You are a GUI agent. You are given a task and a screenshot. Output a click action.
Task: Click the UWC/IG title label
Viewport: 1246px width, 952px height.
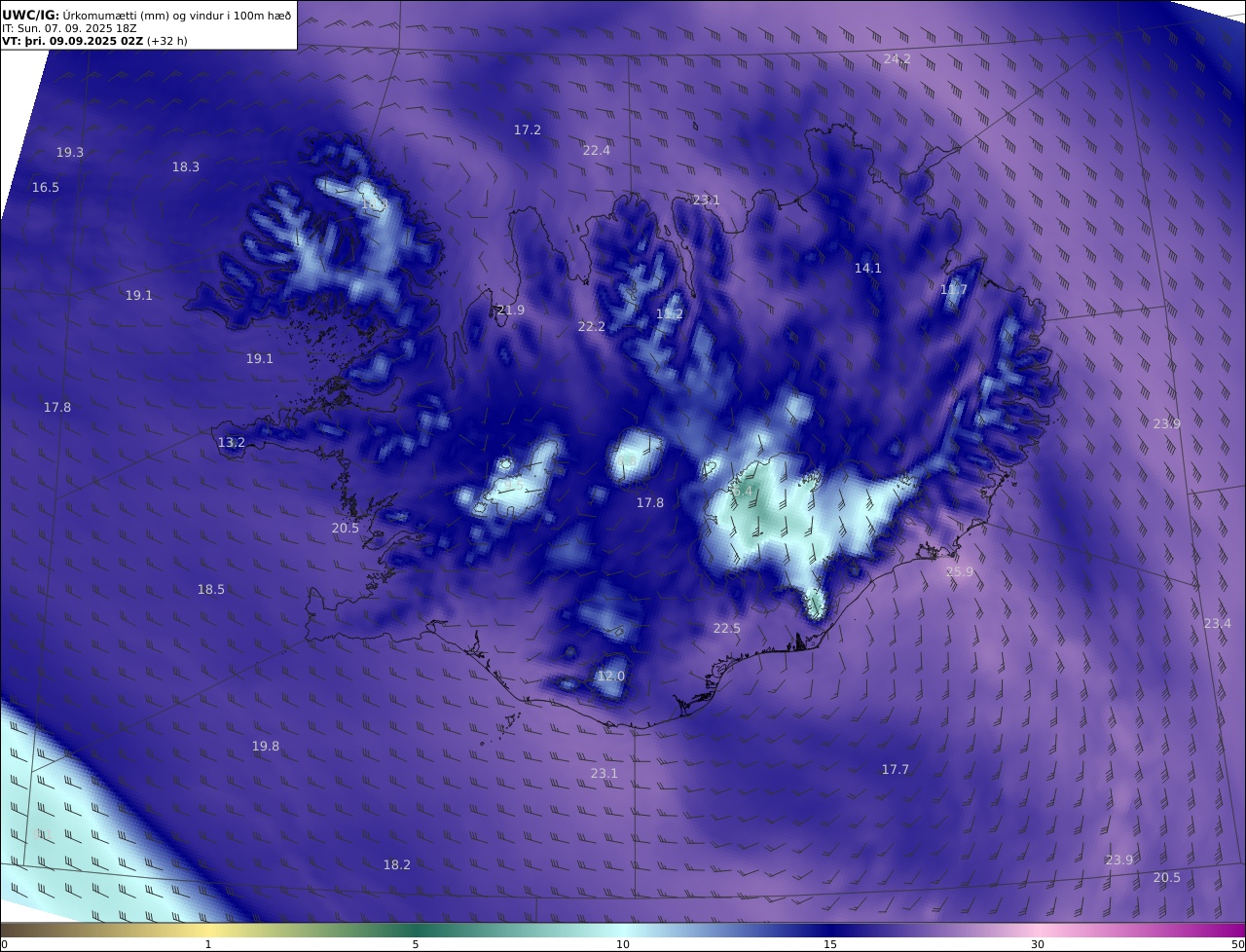coord(31,16)
